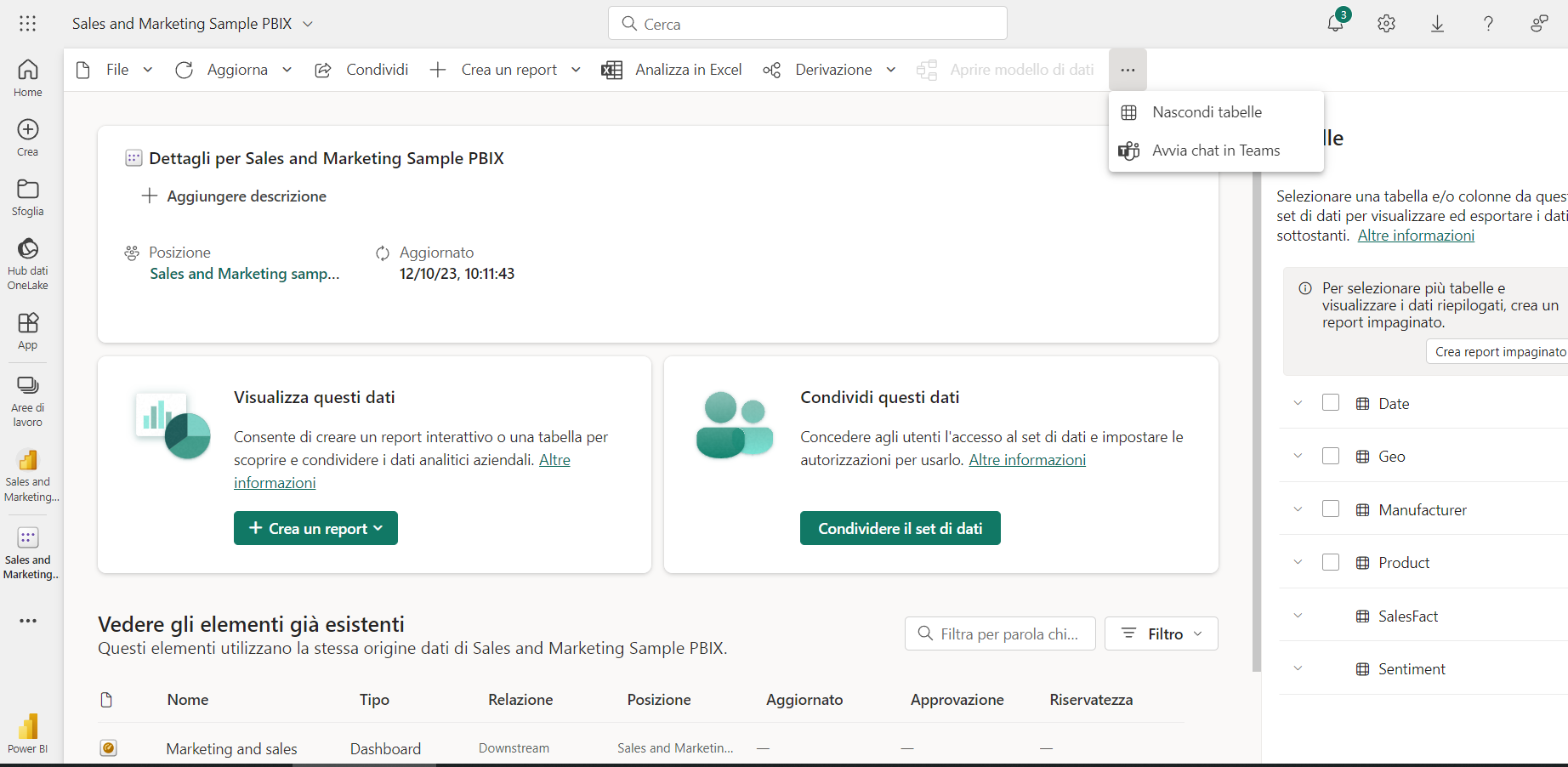Open the account profile icon
1568x767 pixels.
click(1539, 24)
